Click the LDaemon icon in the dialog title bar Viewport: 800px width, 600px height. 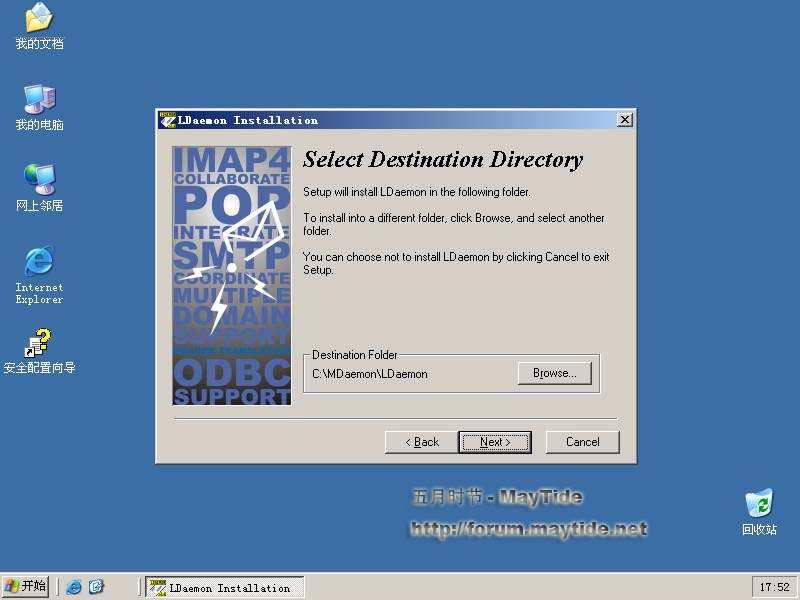tap(167, 120)
